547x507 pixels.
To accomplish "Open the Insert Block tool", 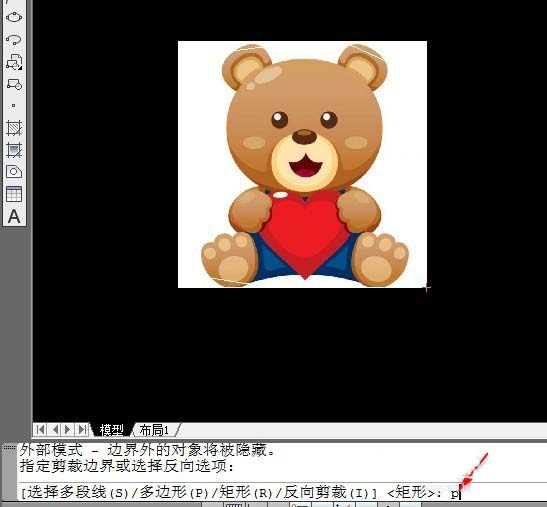I will click(x=14, y=62).
